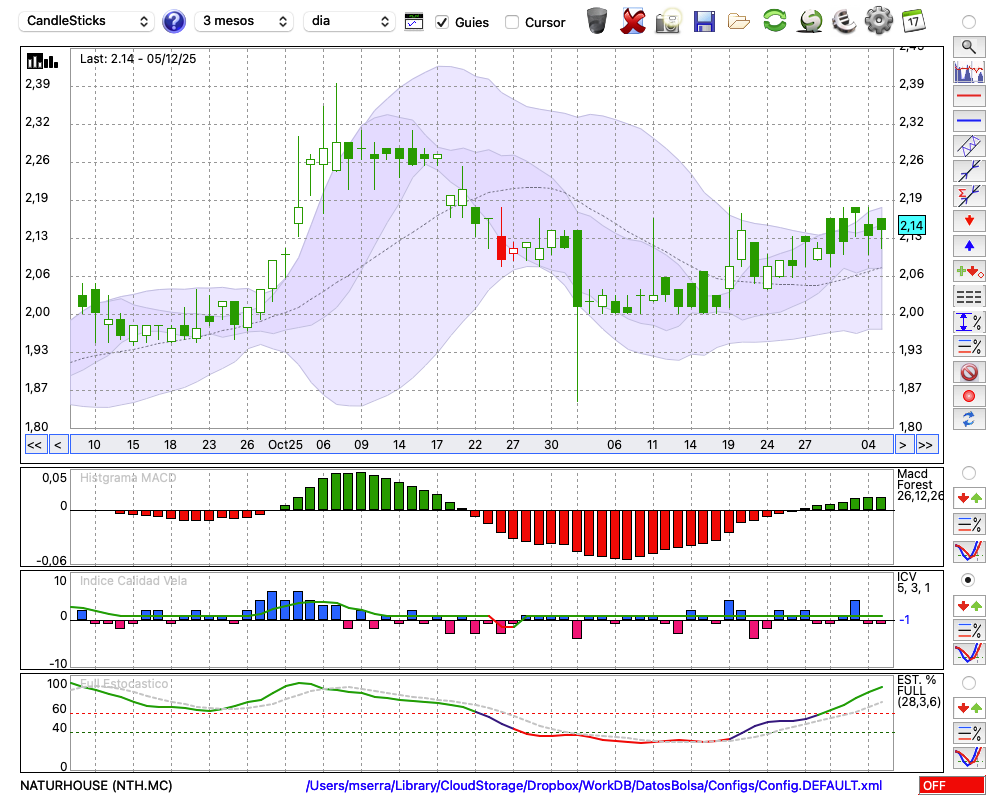Image resolution: width=1000 pixels, height=800 pixels.
Task: Select the red horizontal line tool
Action: [968, 97]
